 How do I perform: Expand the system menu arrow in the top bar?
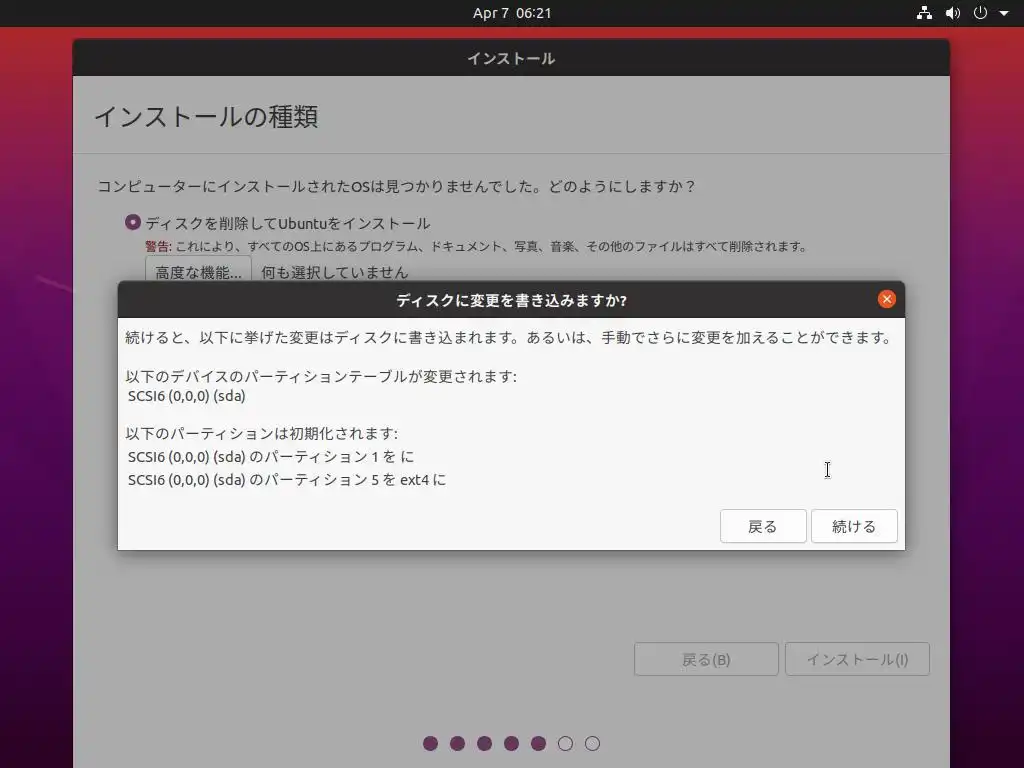click(x=1004, y=13)
